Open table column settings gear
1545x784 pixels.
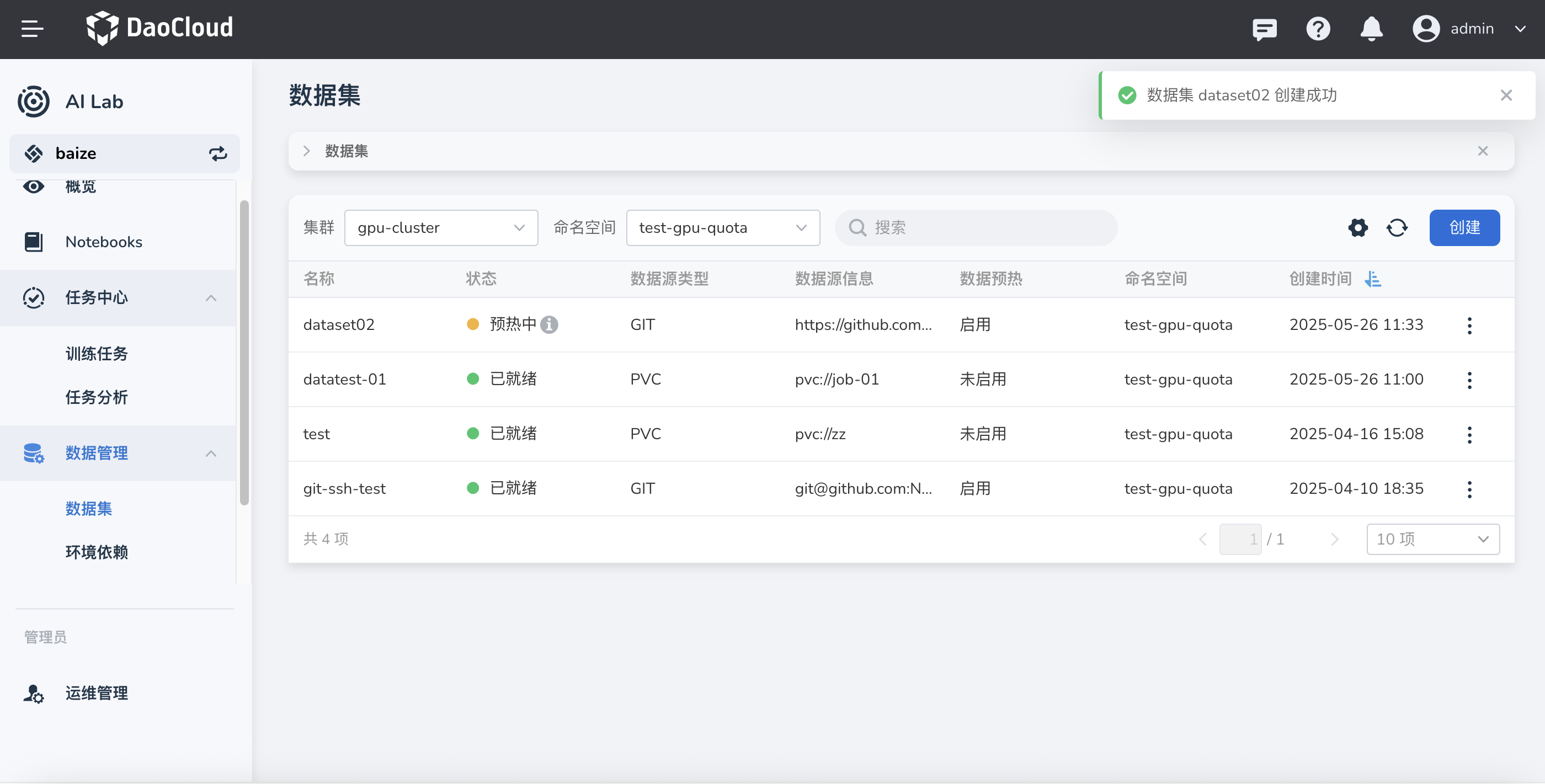(x=1358, y=228)
